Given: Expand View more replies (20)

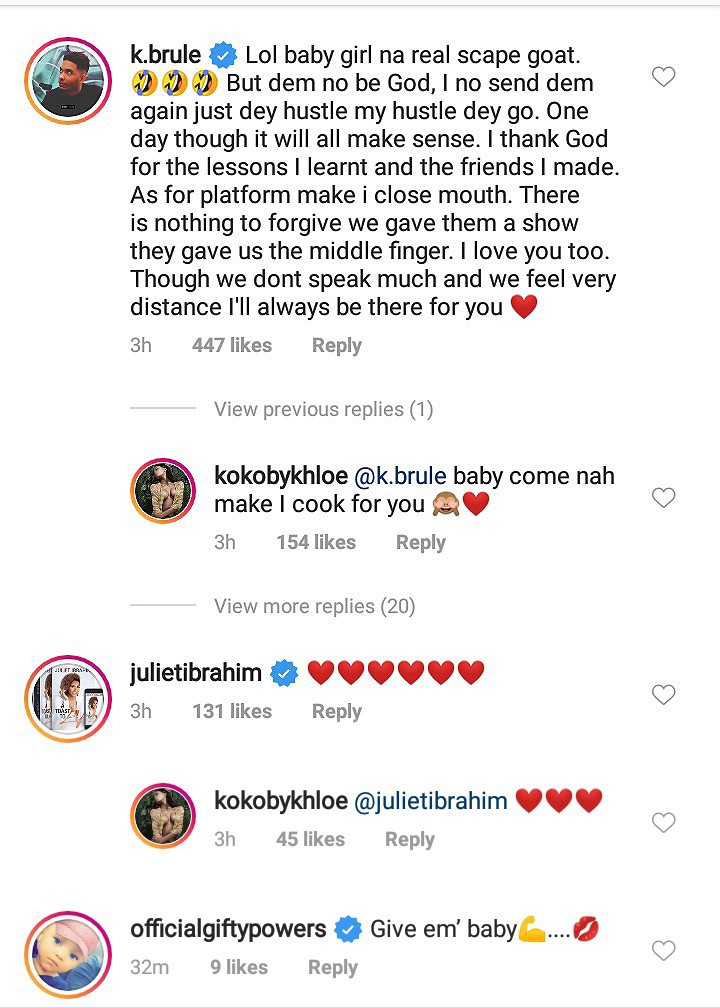Looking at the screenshot, I should [314, 606].
